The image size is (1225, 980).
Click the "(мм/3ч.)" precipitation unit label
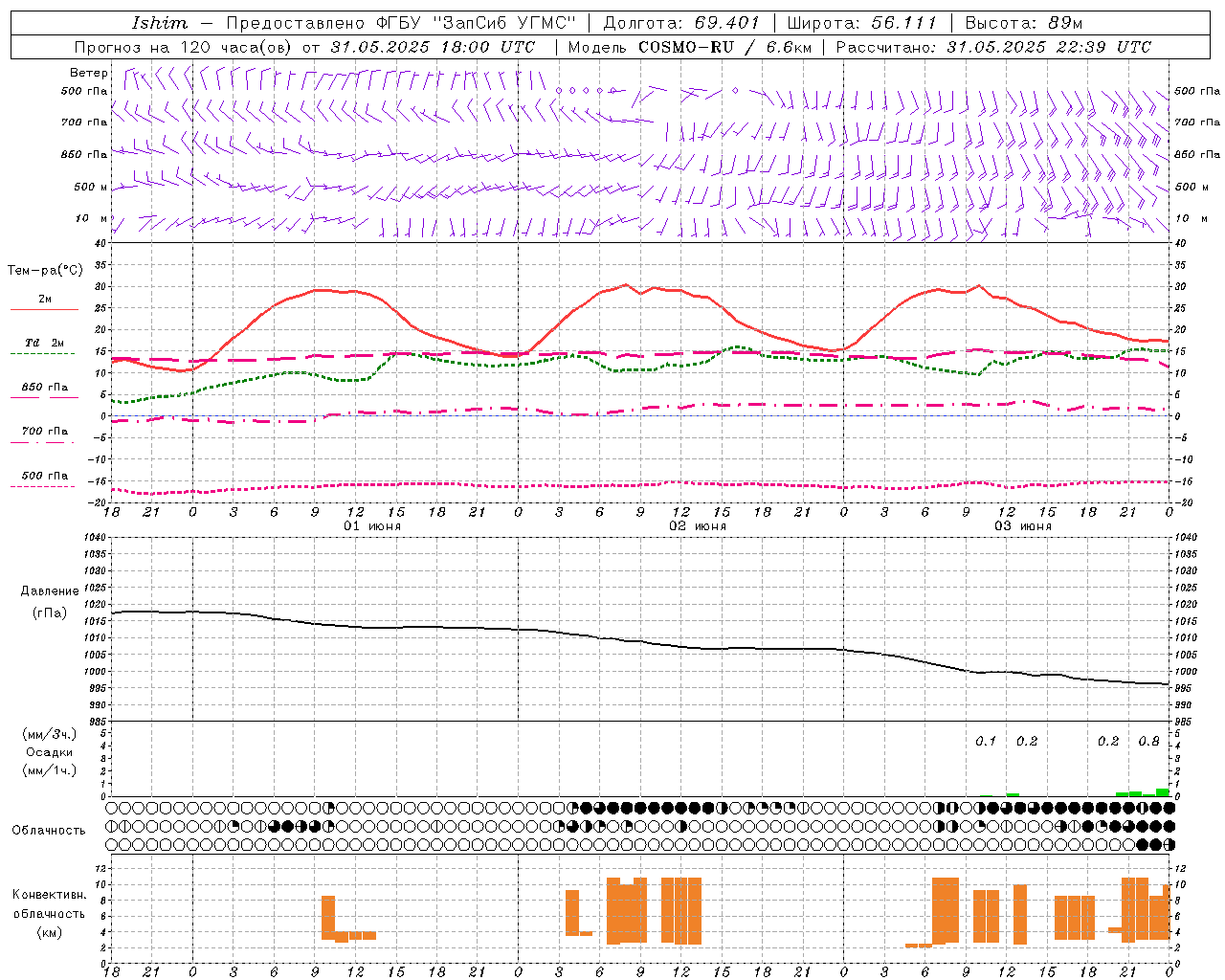click(50, 734)
